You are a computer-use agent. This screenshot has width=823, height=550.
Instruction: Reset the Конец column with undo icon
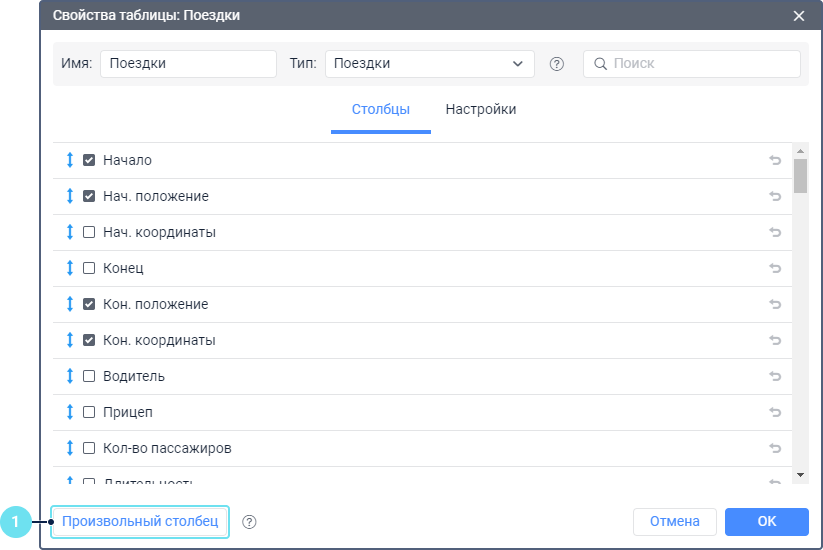[774, 268]
